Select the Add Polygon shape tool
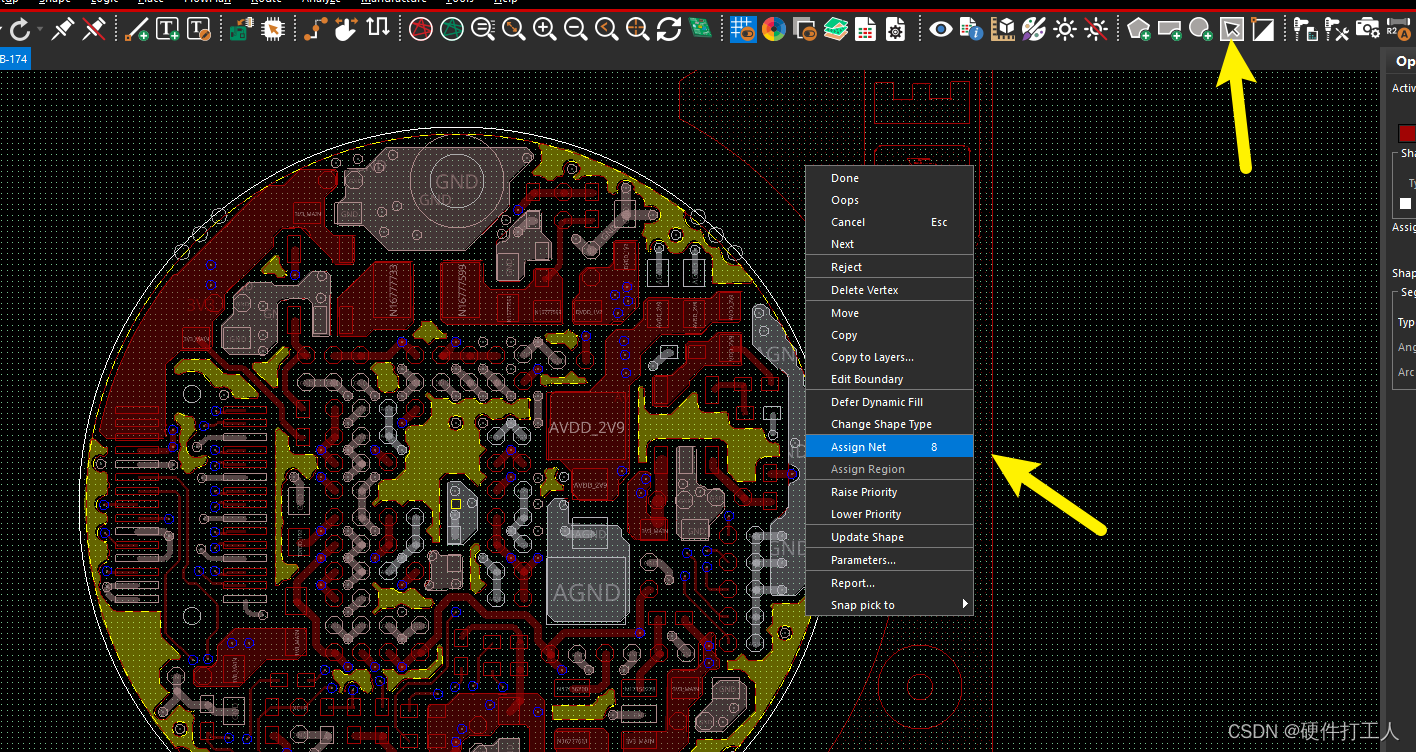This screenshot has width=1416, height=752. (x=1139, y=29)
